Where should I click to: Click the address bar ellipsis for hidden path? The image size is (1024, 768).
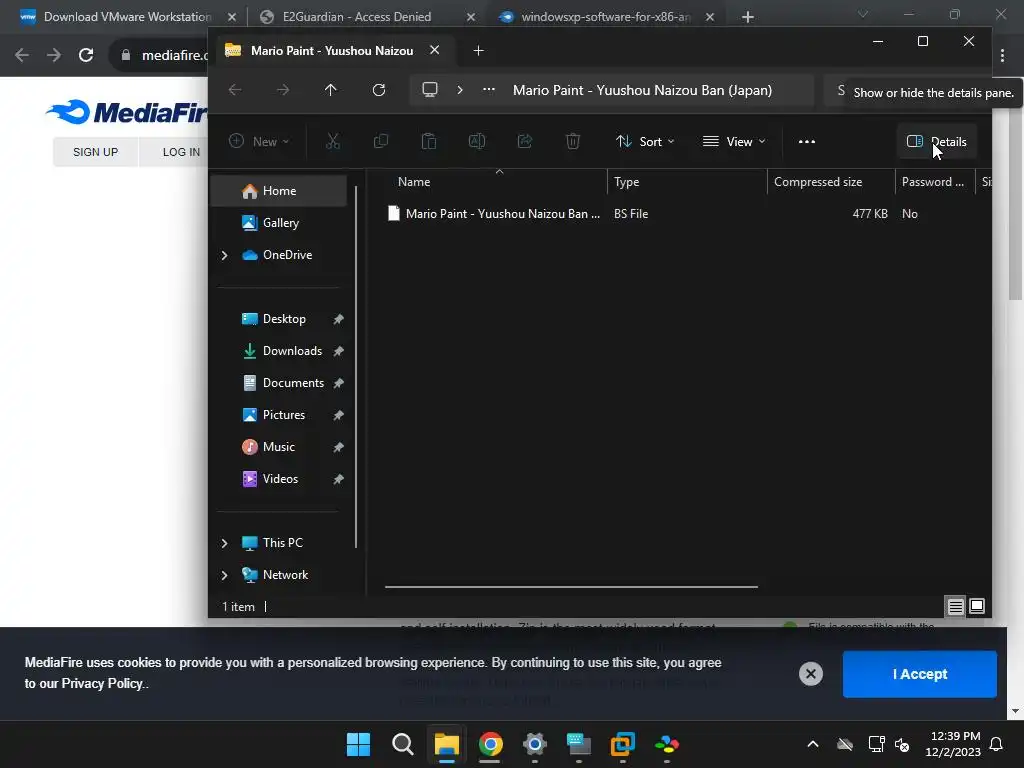click(x=488, y=89)
